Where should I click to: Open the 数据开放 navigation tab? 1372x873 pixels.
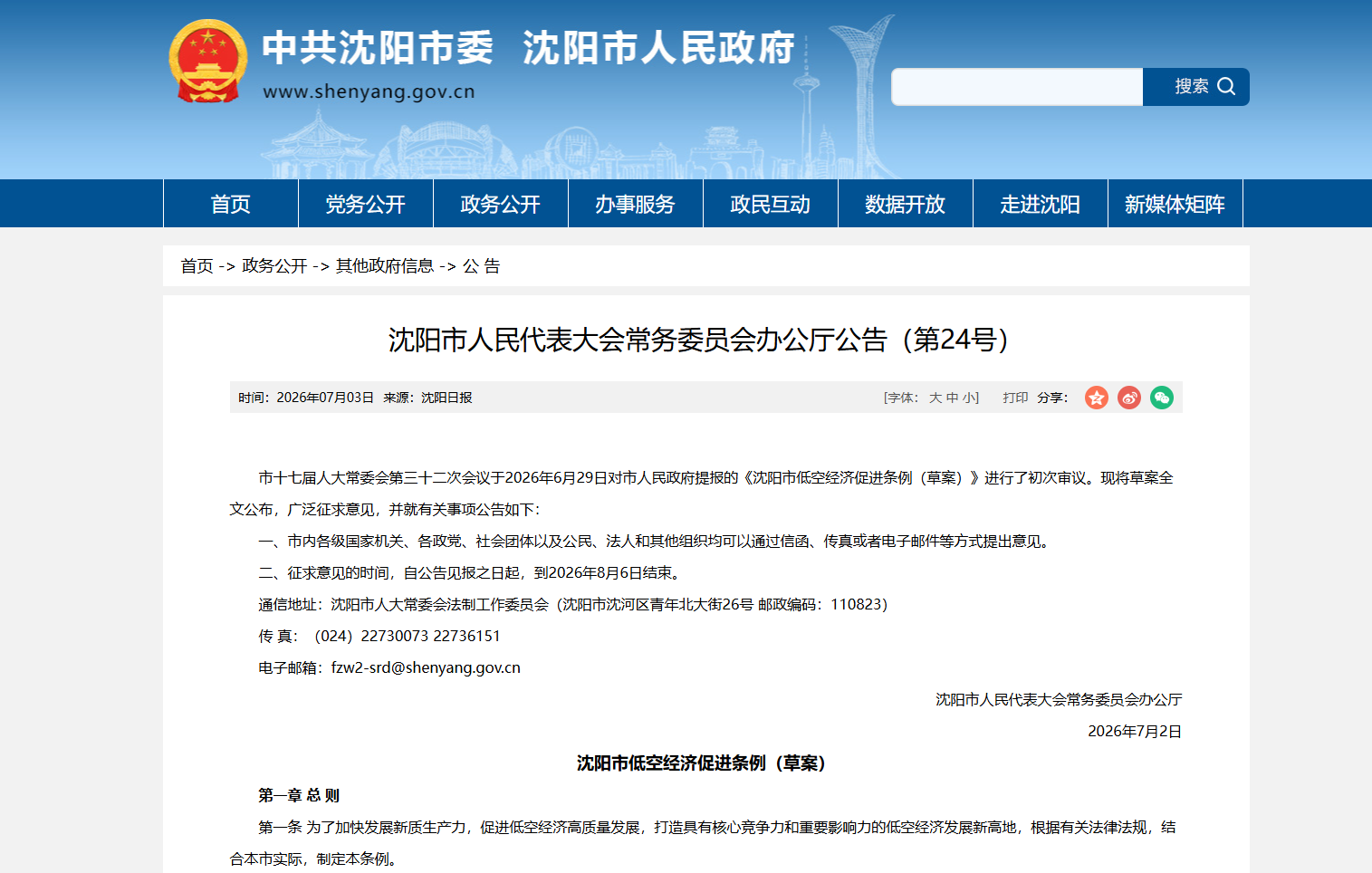pos(906,204)
